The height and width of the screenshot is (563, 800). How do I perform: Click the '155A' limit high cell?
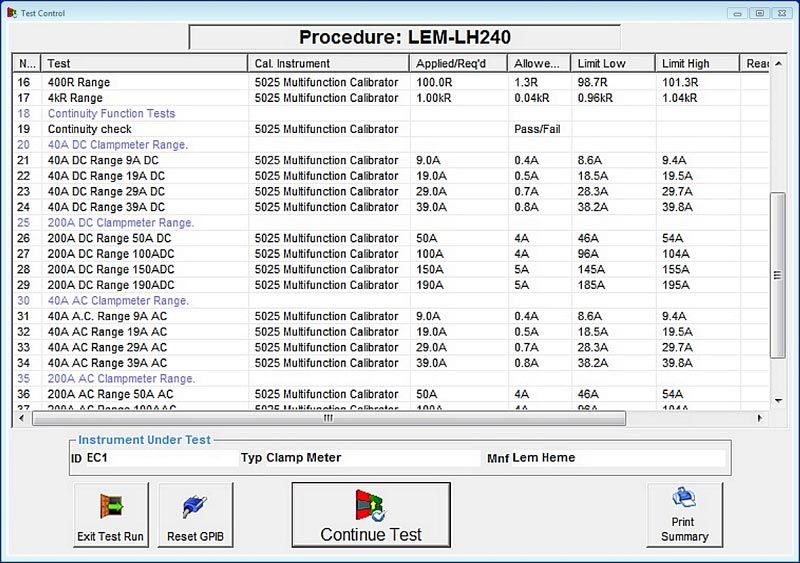[x=697, y=269]
